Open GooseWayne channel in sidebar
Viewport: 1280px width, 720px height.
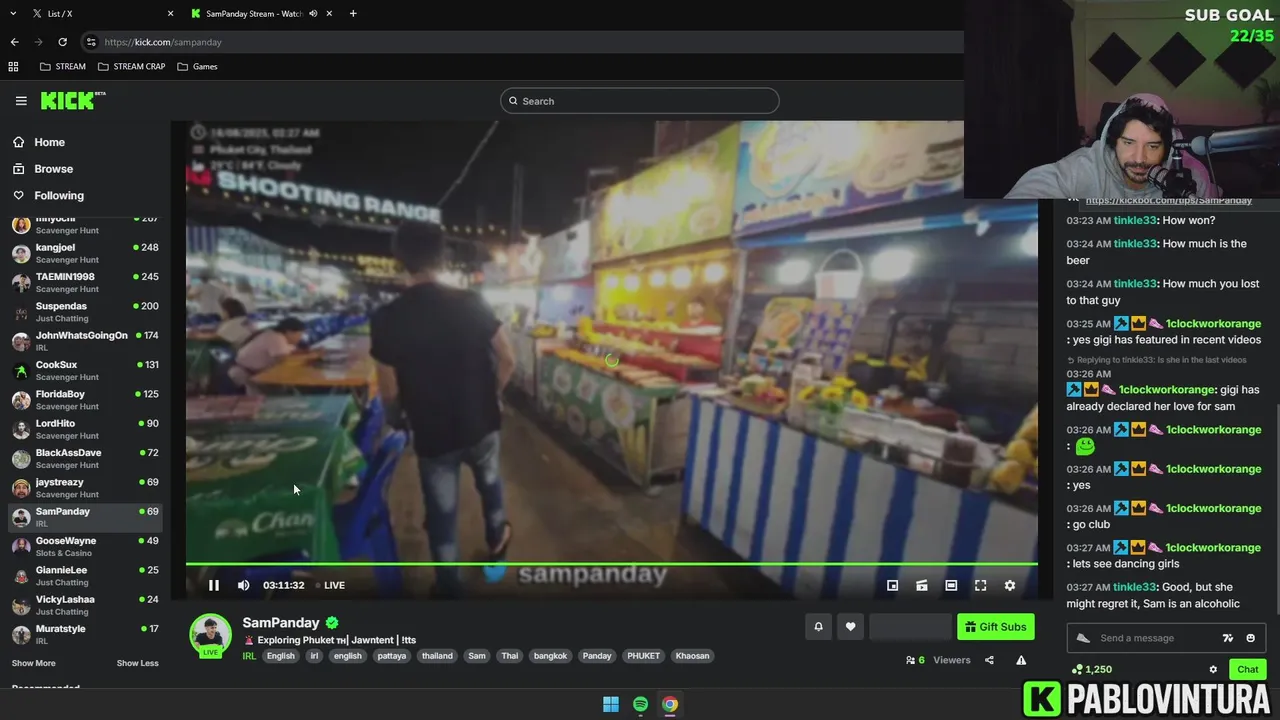pyautogui.click(x=85, y=546)
